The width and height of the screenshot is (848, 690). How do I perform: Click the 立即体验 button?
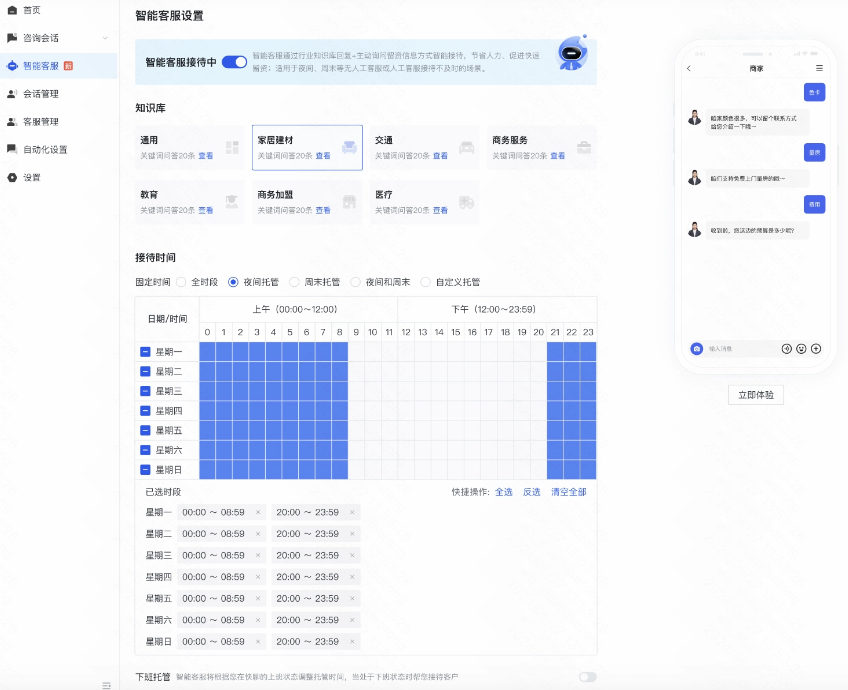coord(755,395)
